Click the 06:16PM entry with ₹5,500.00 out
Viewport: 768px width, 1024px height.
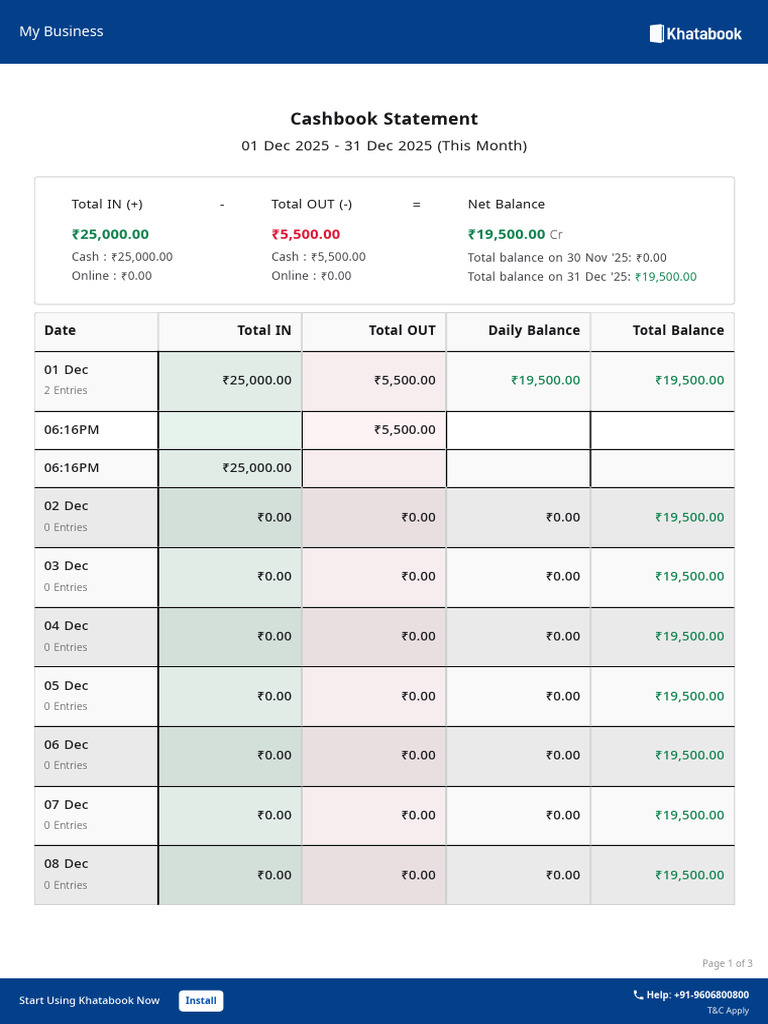(384, 430)
